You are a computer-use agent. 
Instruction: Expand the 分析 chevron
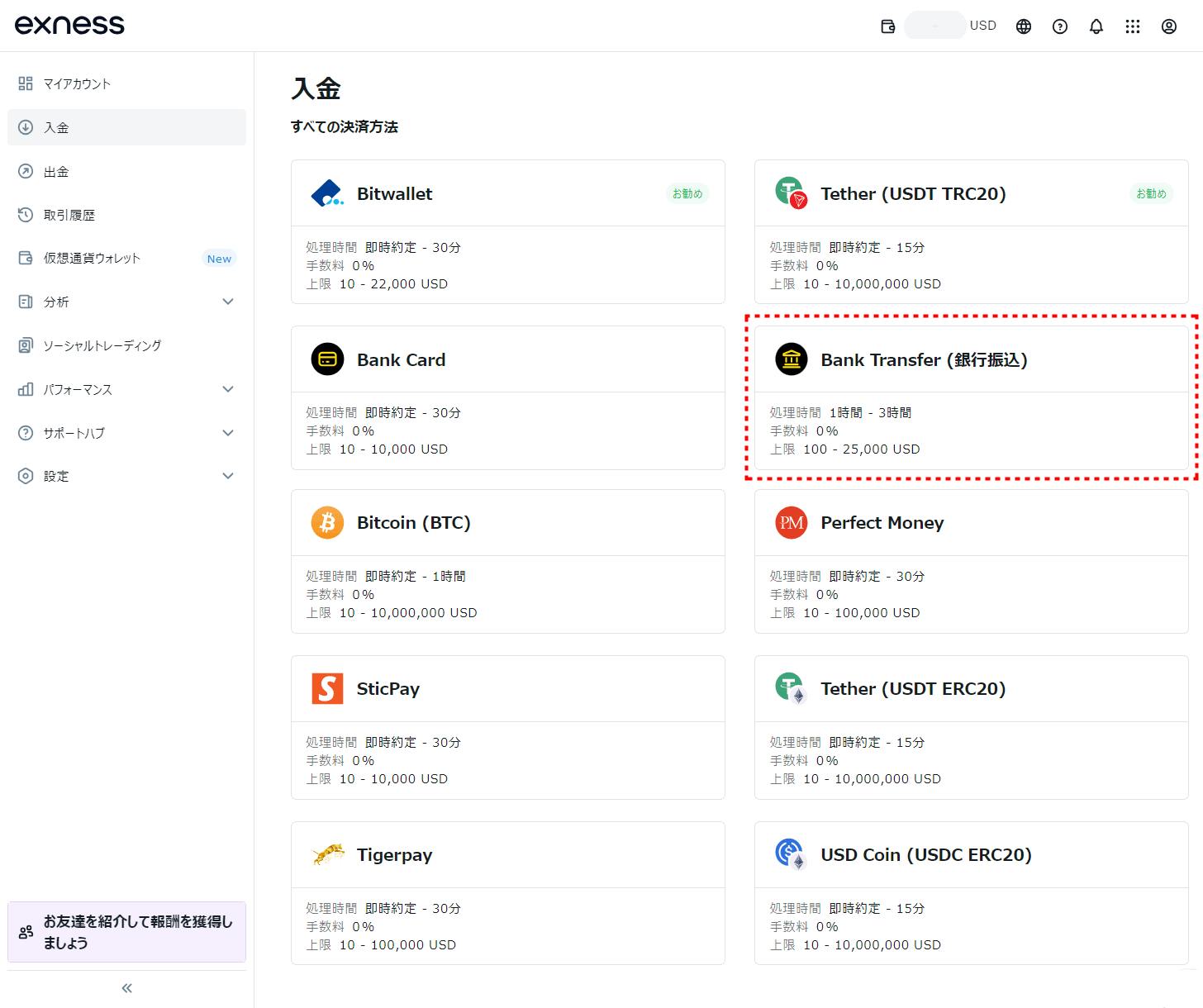point(228,302)
